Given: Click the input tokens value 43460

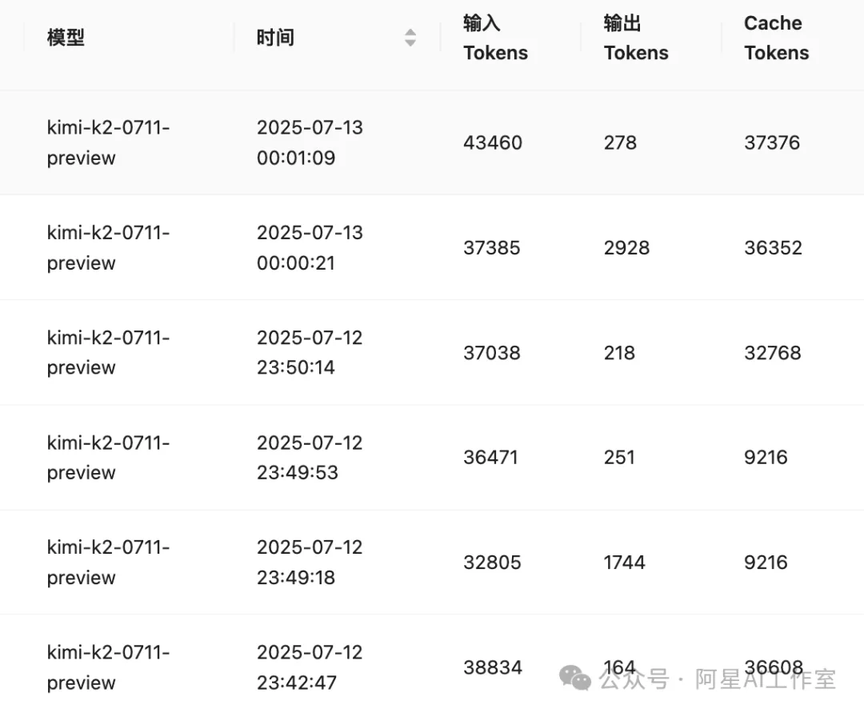Looking at the screenshot, I should 493,143.
